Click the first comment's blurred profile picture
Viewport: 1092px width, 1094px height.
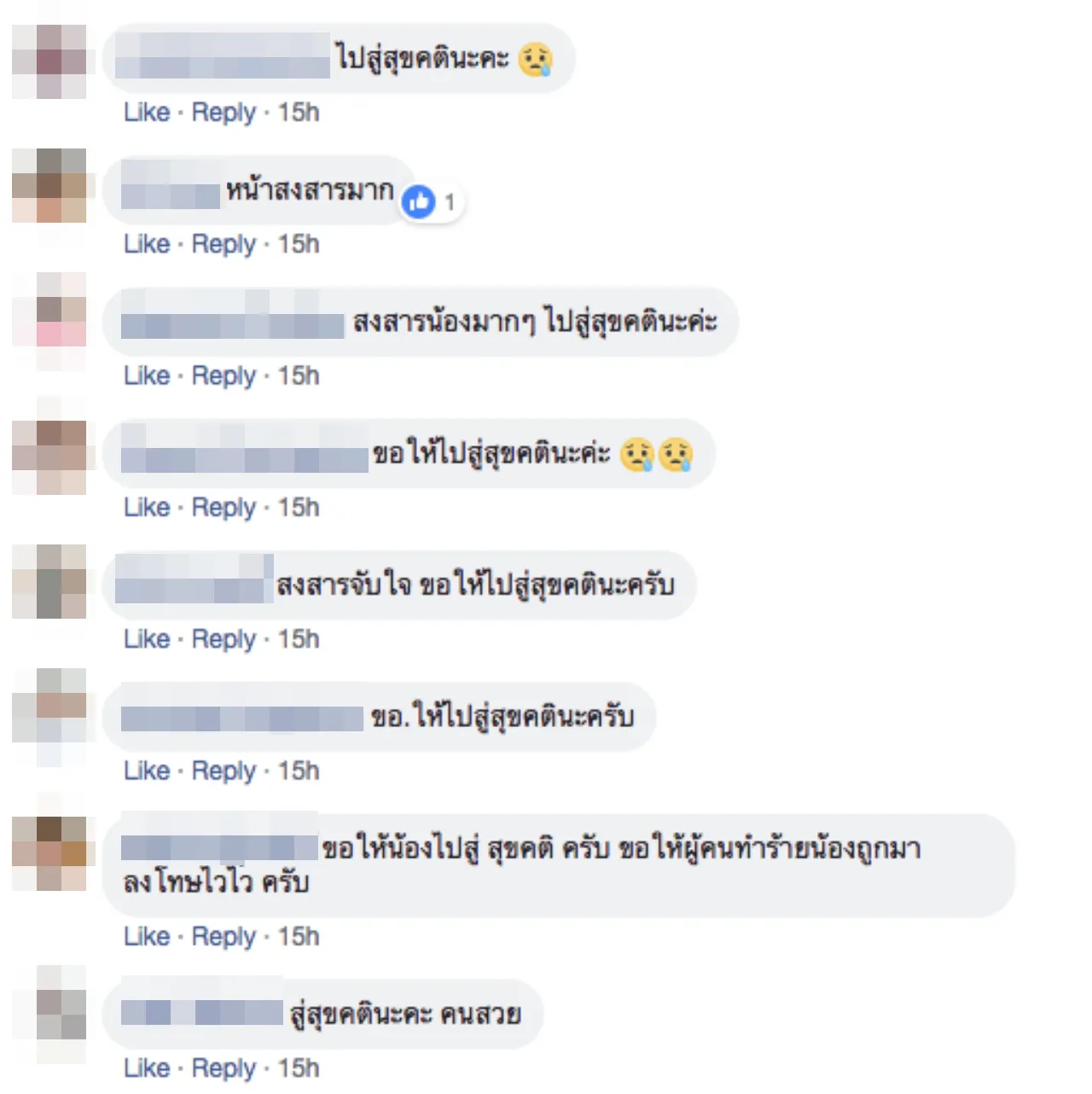49,61
